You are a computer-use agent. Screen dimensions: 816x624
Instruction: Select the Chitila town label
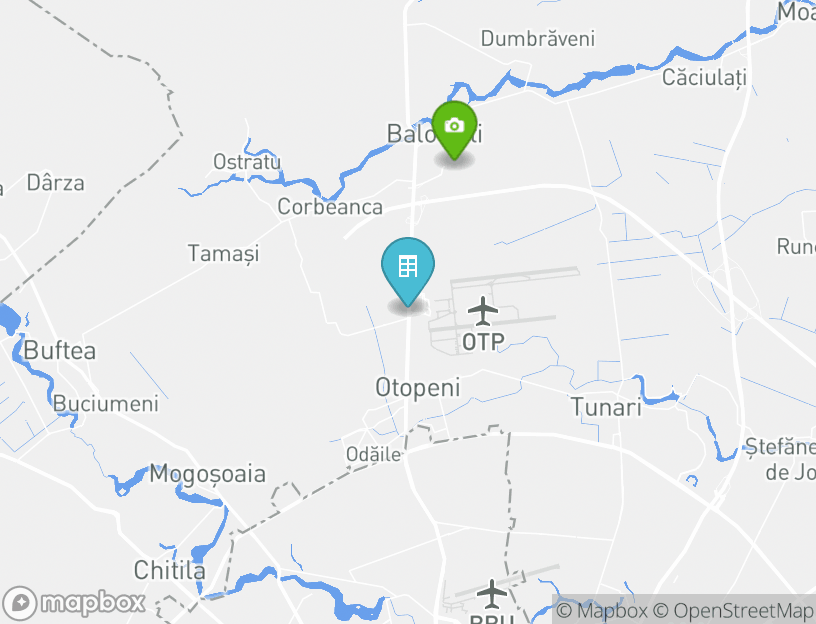click(x=170, y=570)
